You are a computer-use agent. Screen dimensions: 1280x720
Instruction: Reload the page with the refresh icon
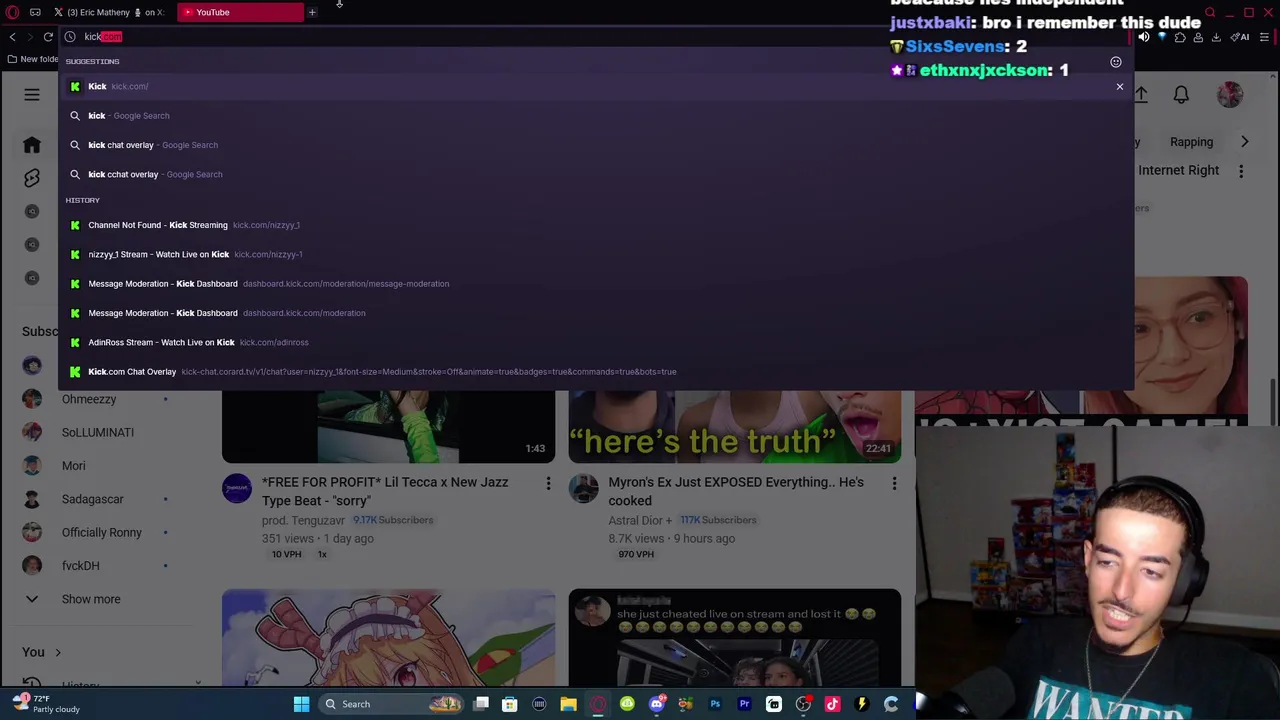click(x=48, y=37)
